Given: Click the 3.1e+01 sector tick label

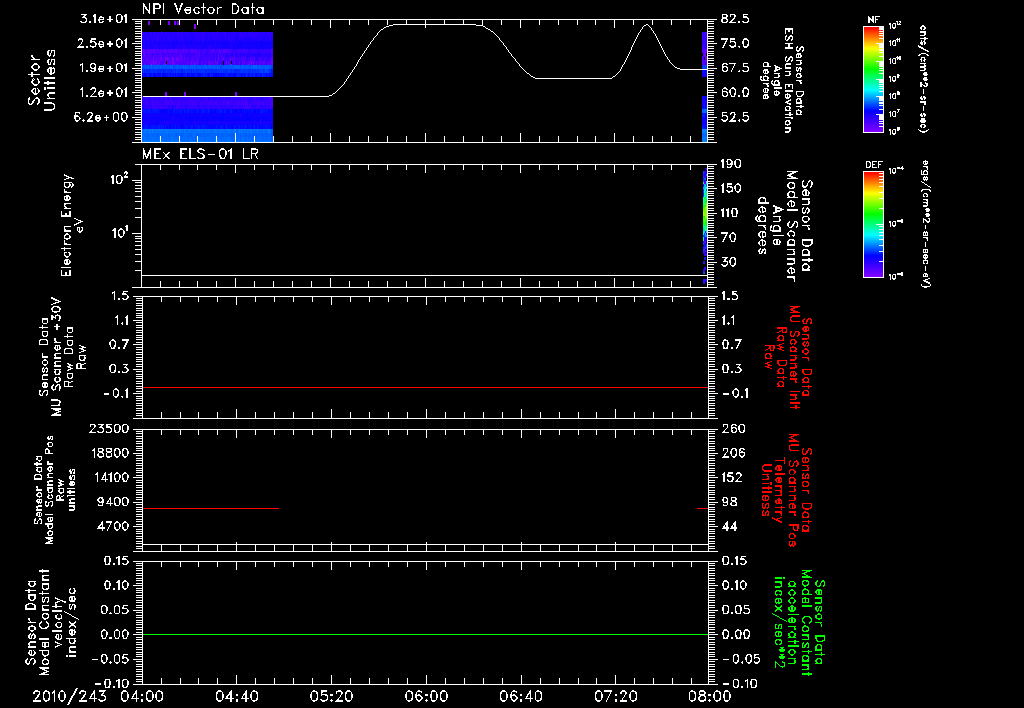Looking at the screenshot, I should [103, 18].
